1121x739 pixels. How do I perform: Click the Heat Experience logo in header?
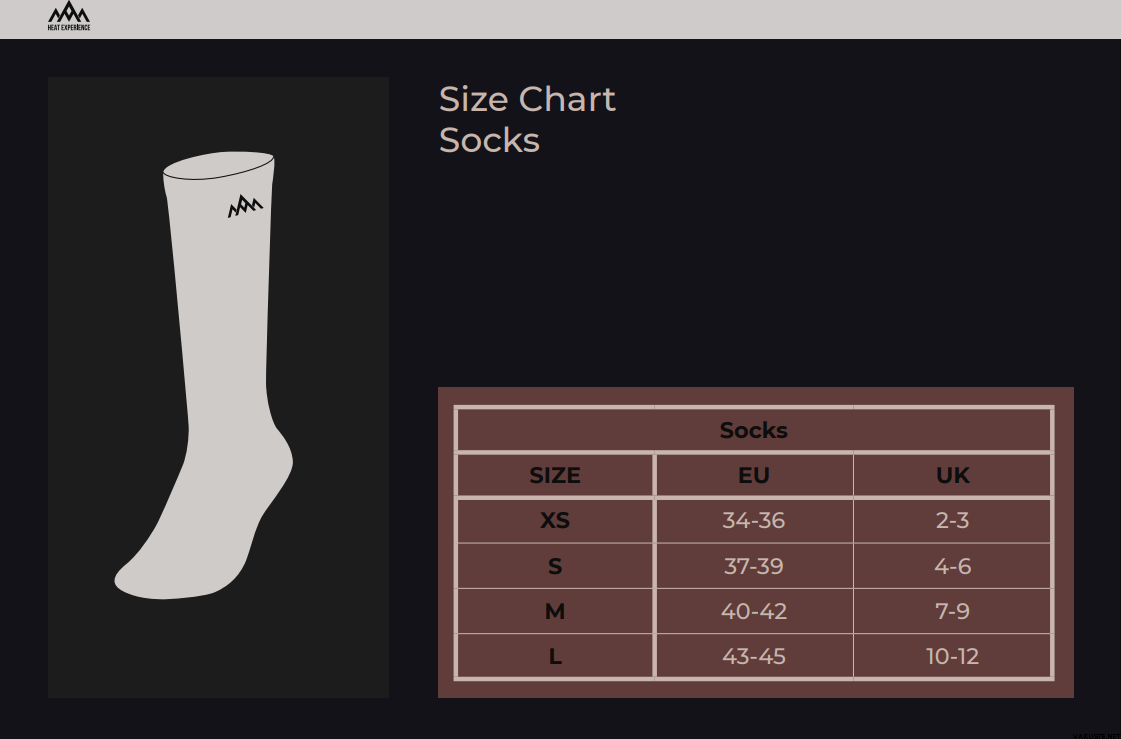click(69, 16)
